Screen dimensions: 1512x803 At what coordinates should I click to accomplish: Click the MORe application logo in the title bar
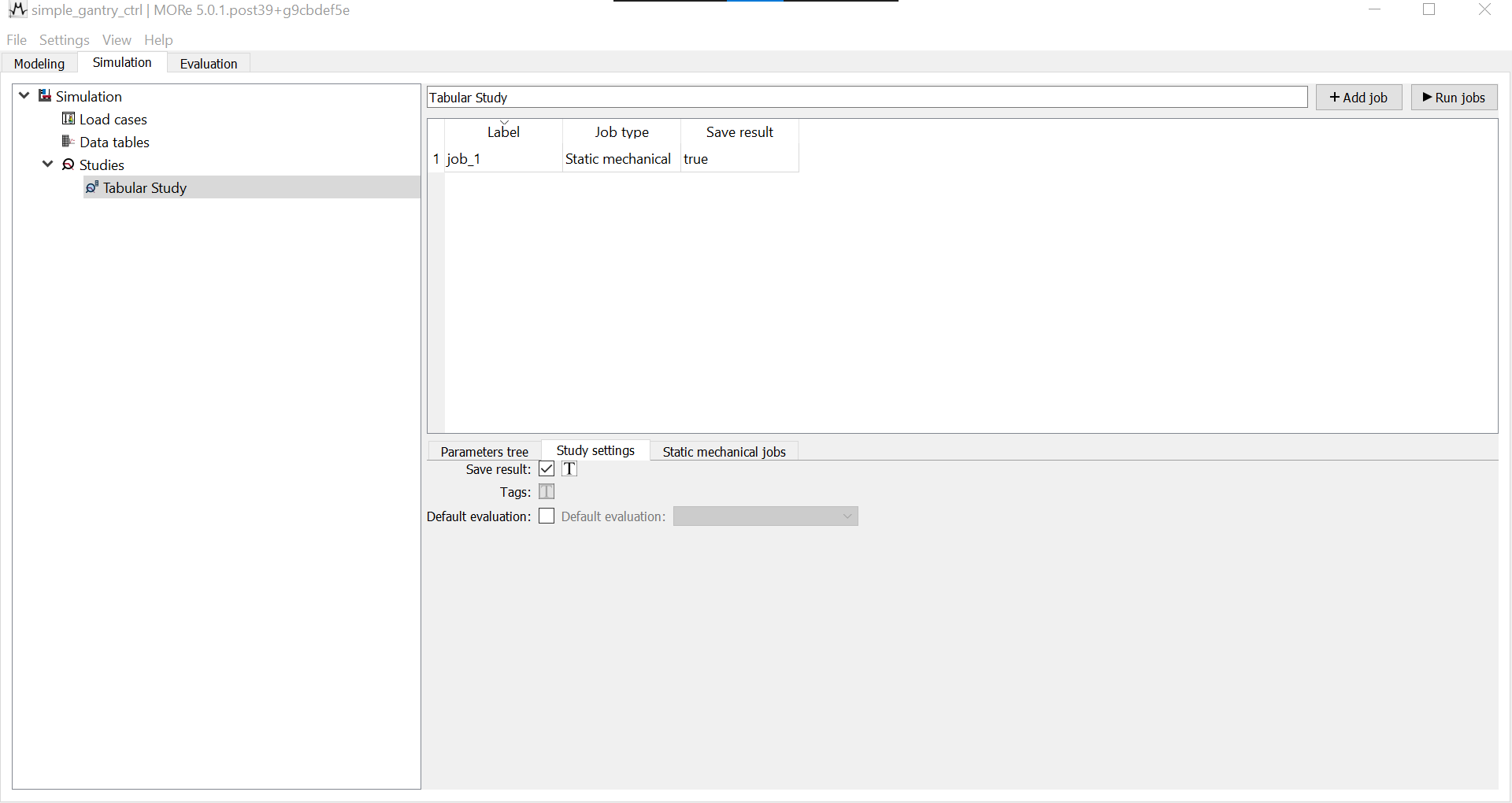[x=16, y=9]
